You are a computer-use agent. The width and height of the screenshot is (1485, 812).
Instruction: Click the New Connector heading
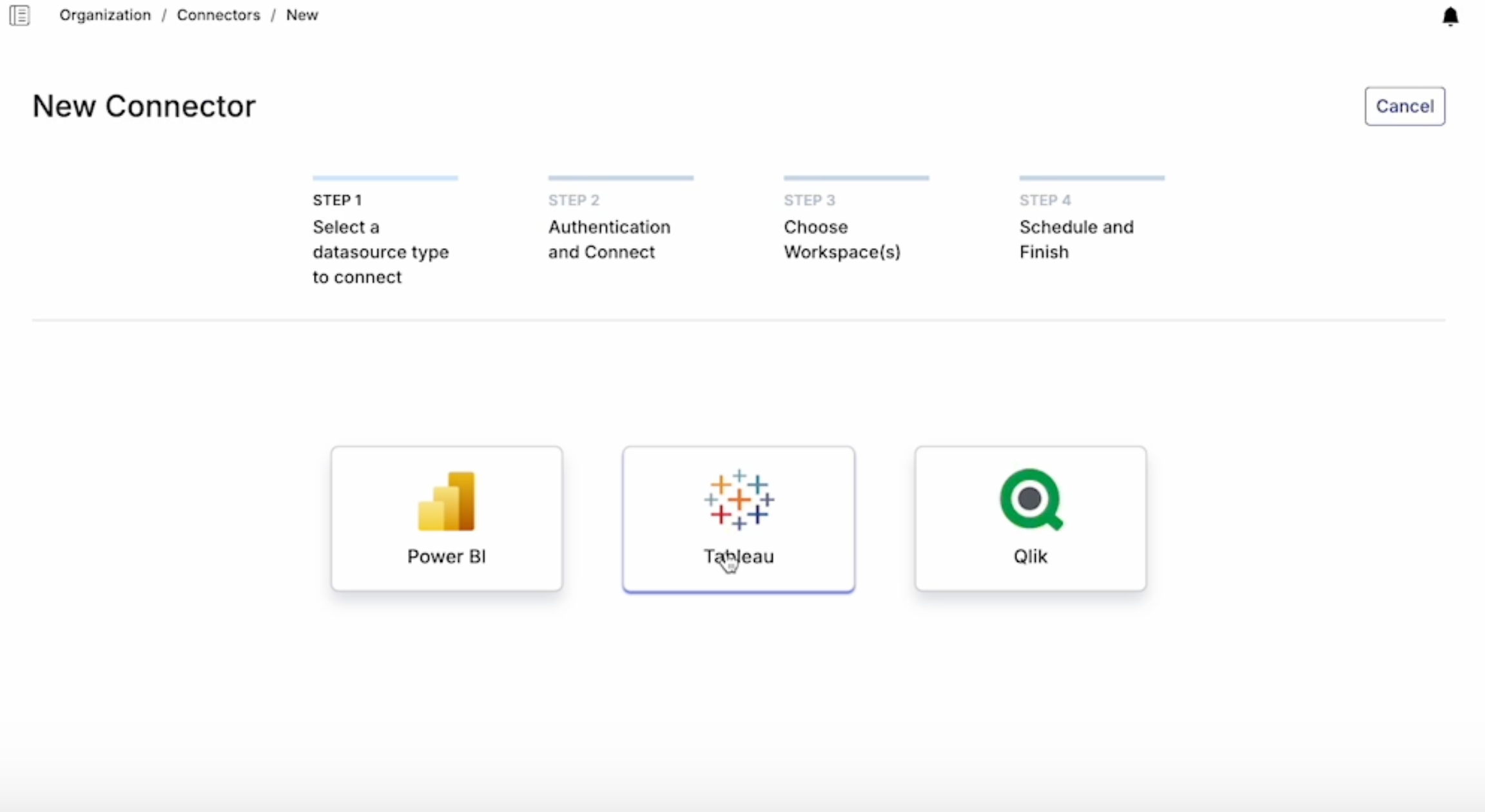144,106
